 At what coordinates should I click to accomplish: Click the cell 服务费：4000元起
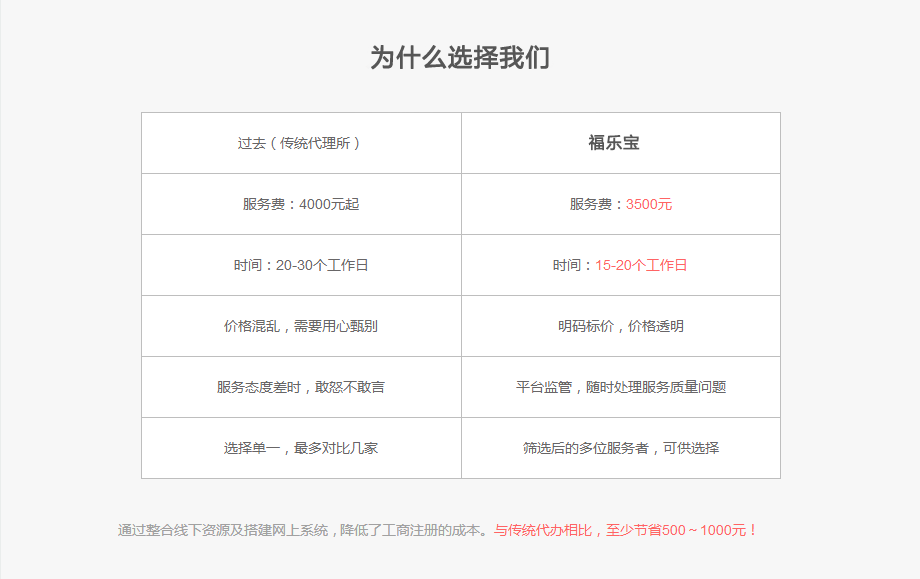pyautogui.click(x=302, y=204)
